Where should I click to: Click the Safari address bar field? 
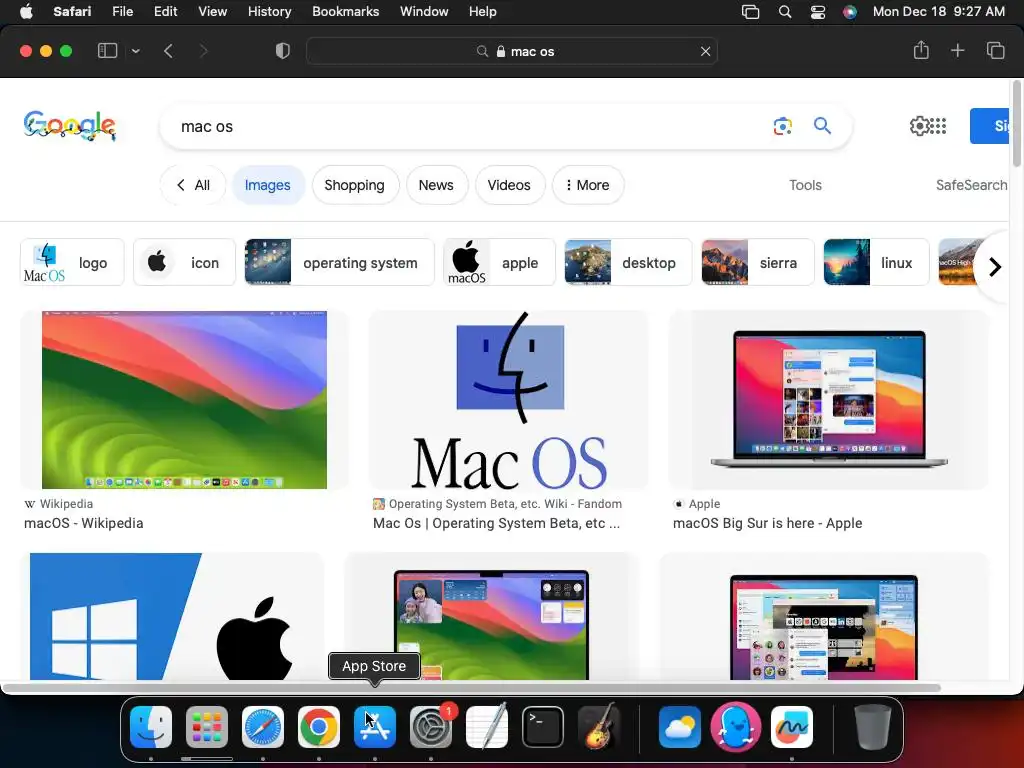tap(512, 51)
